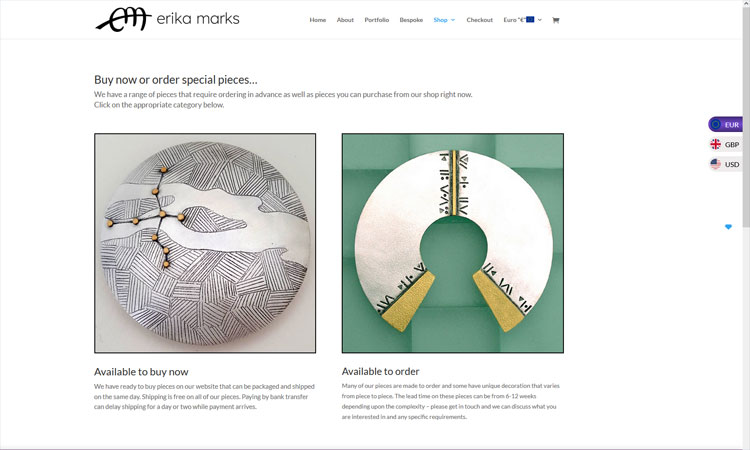Switch currency to USD in side widget
The height and width of the screenshot is (450, 750).
(x=726, y=164)
